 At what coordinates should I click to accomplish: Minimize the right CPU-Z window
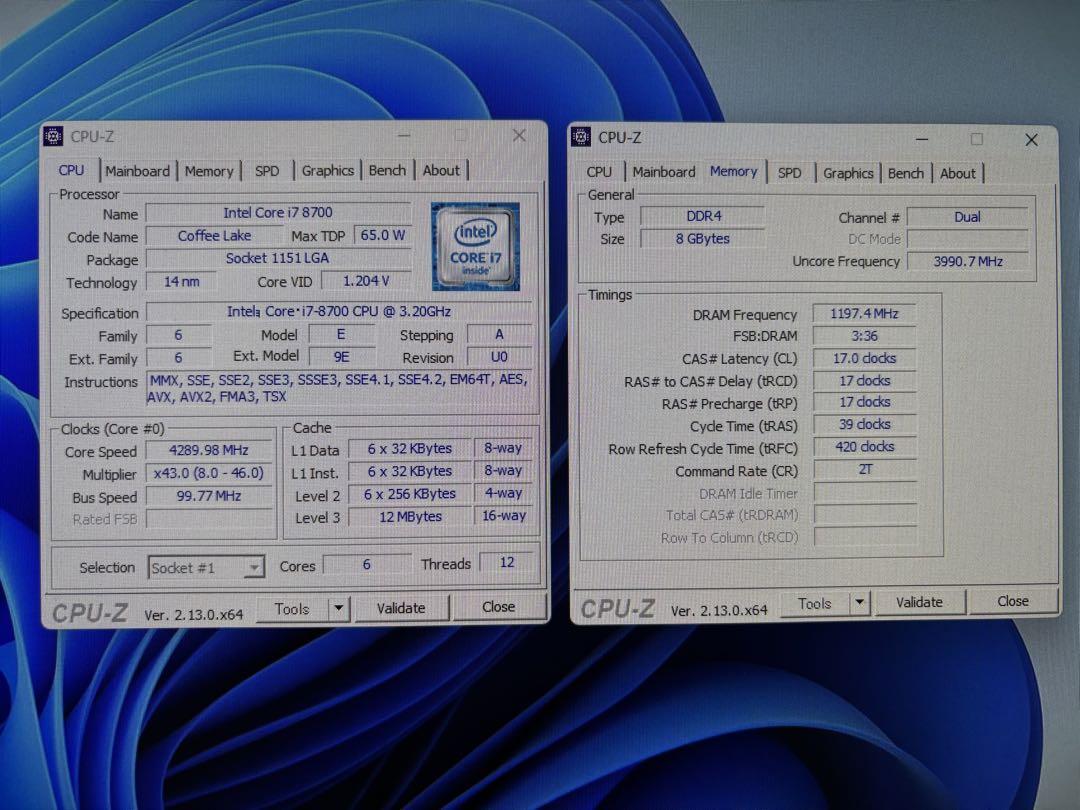(922, 140)
